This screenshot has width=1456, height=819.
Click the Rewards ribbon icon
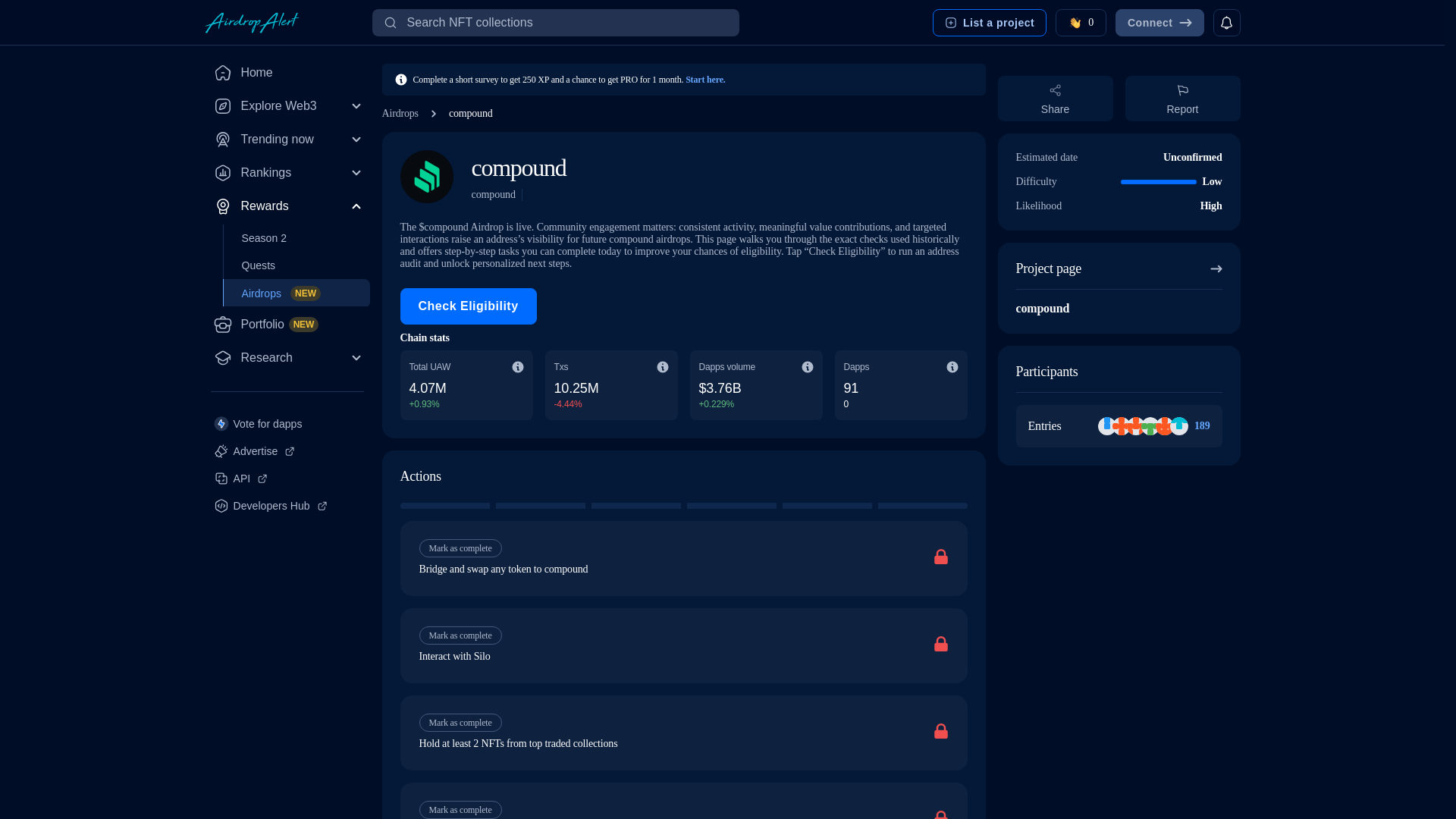[x=222, y=206]
